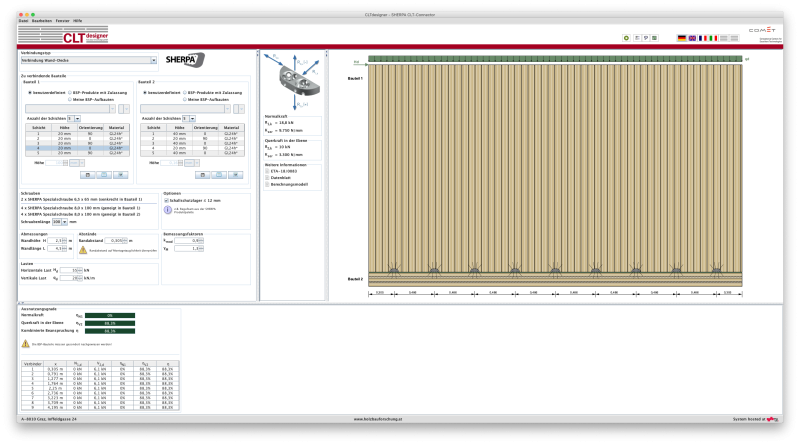Image resolution: width=800 pixels, height=445 pixels.
Task: Switch language with the German flag
Action: coord(682,38)
